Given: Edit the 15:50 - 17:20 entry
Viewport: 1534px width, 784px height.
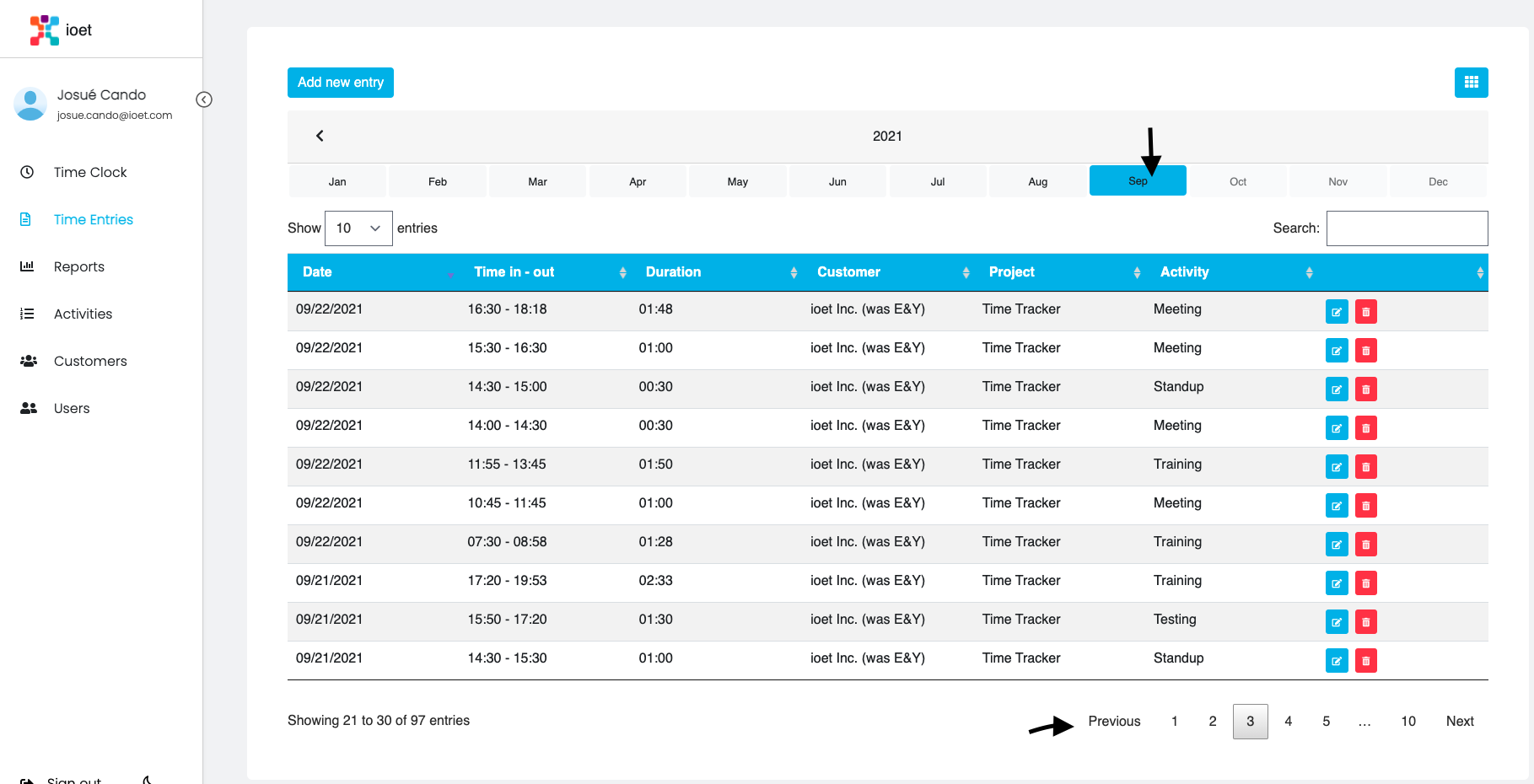Looking at the screenshot, I should tap(1337, 622).
